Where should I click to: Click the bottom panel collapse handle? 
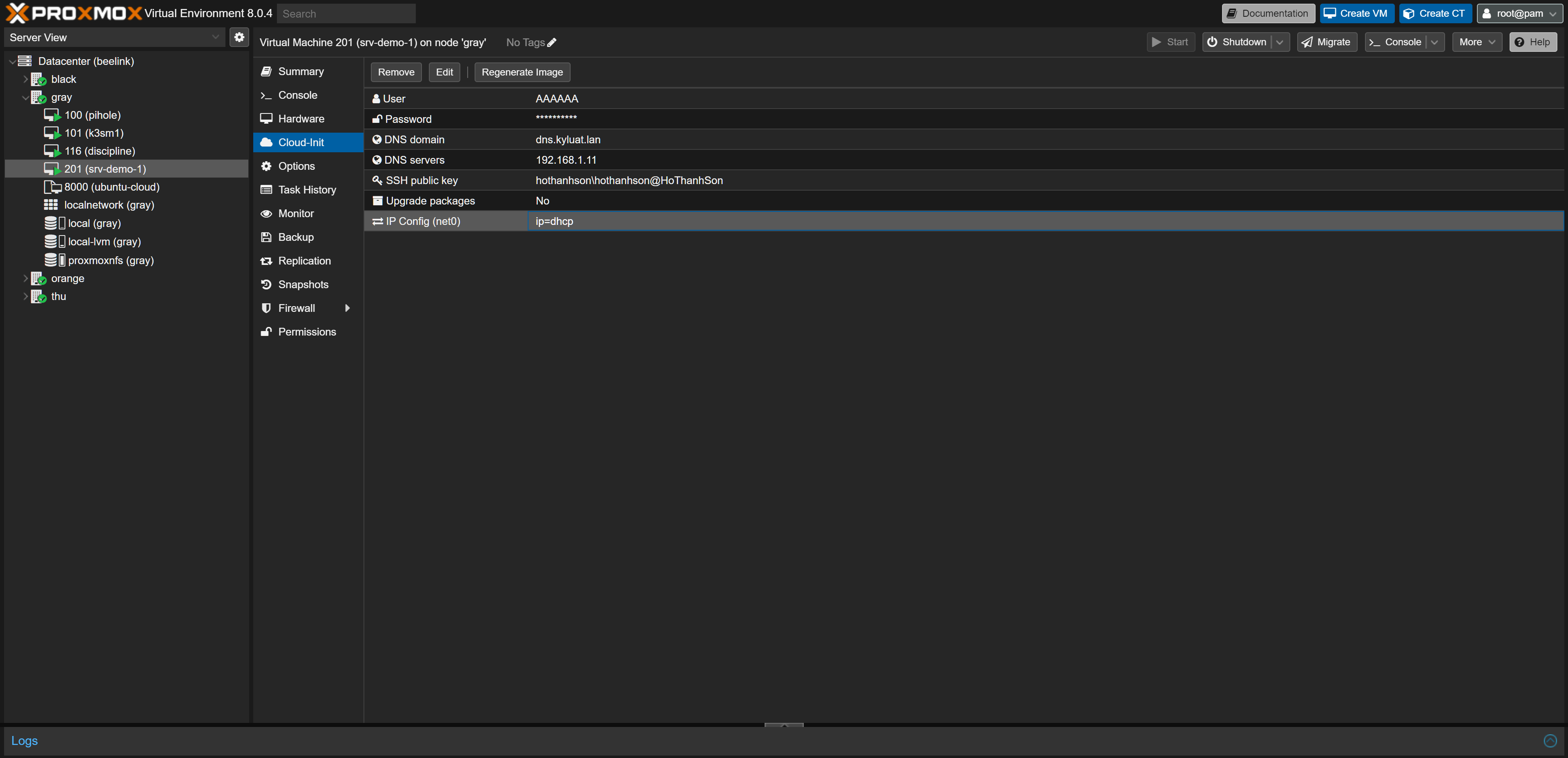pos(784,725)
